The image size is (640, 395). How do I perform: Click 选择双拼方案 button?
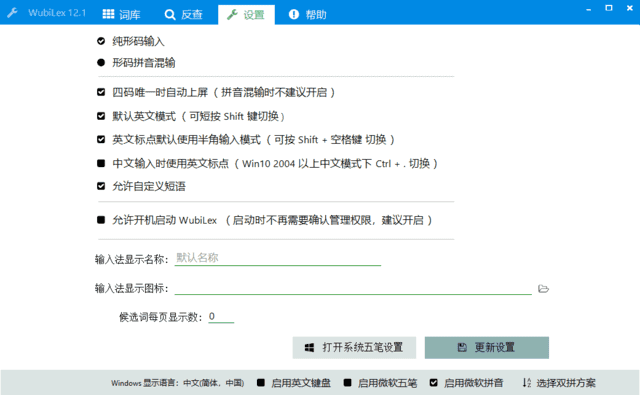point(559,383)
